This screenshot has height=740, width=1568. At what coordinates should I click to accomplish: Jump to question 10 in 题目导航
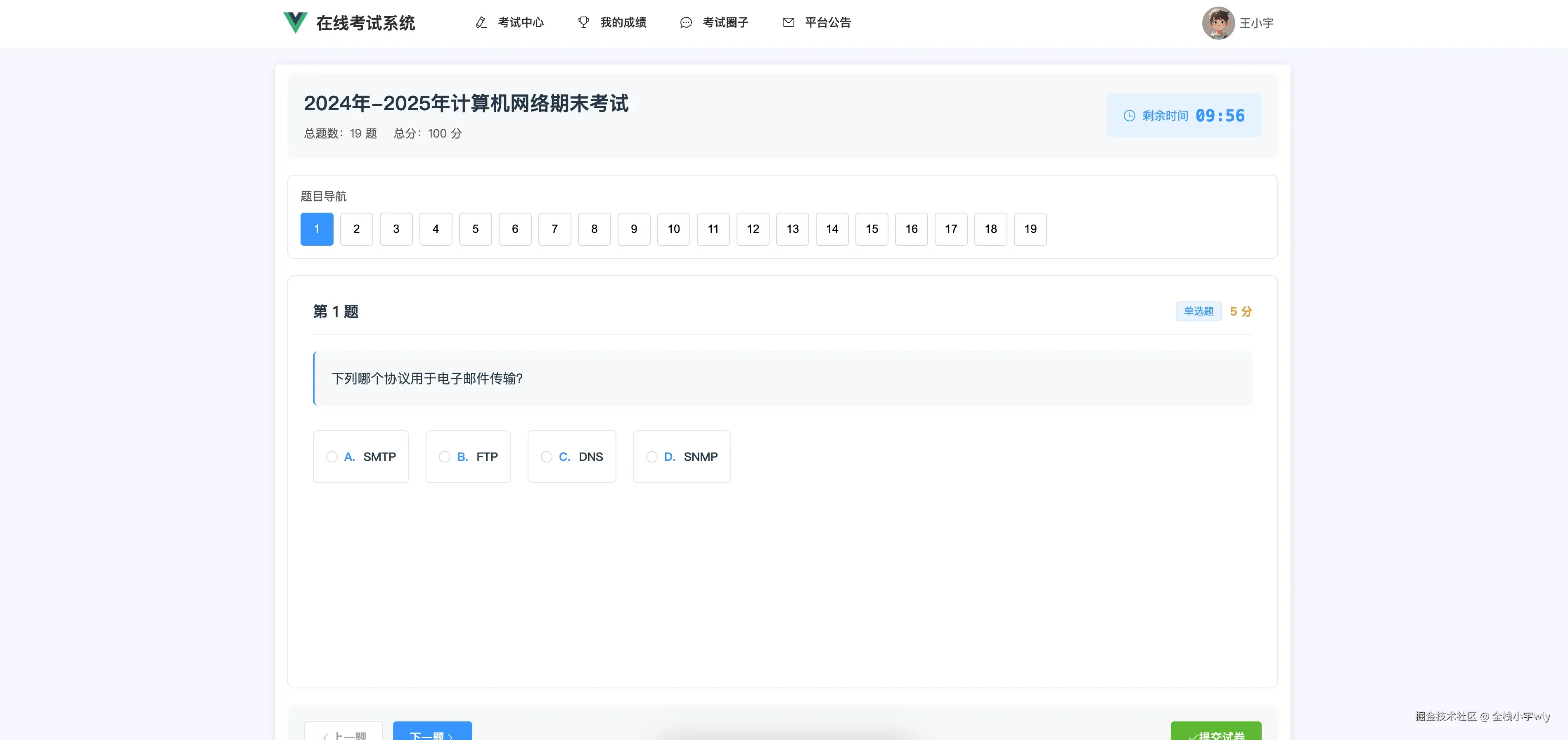[673, 229]
